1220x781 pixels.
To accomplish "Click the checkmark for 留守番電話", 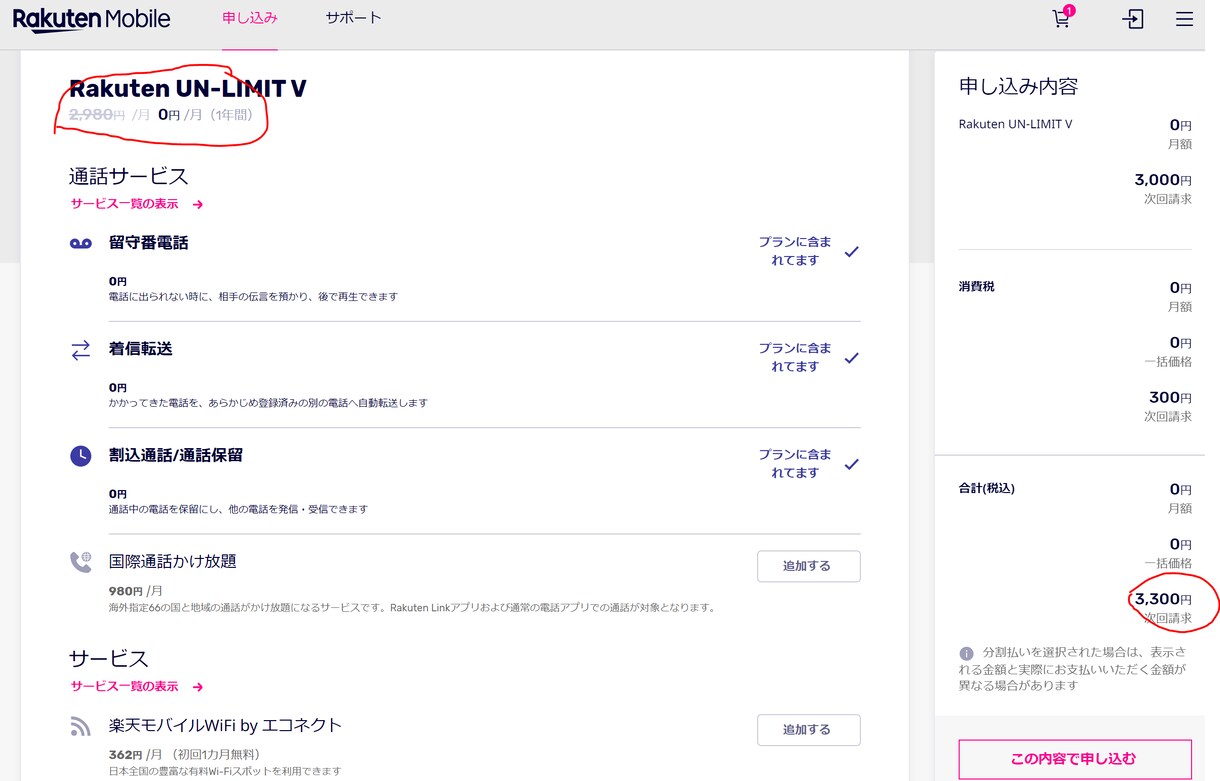I will click(x=851, y=252).
